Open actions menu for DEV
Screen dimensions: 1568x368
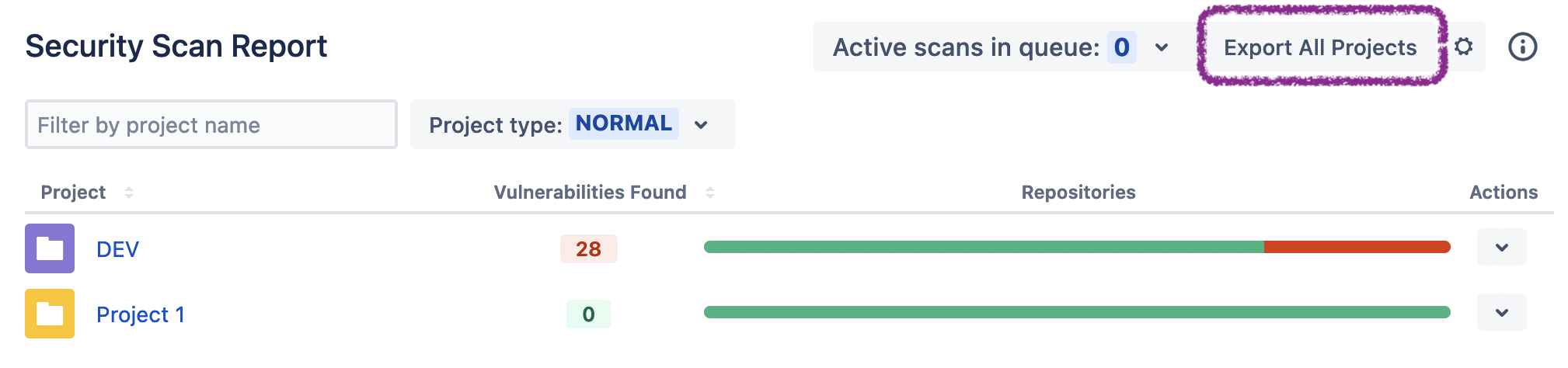point(1501,248)
